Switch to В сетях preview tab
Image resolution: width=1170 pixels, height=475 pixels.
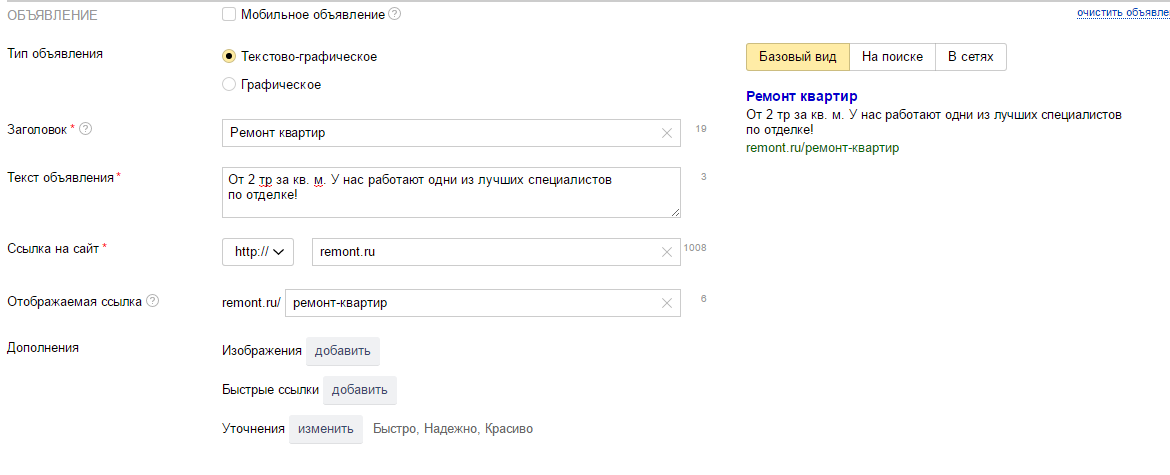coord(970,57)
